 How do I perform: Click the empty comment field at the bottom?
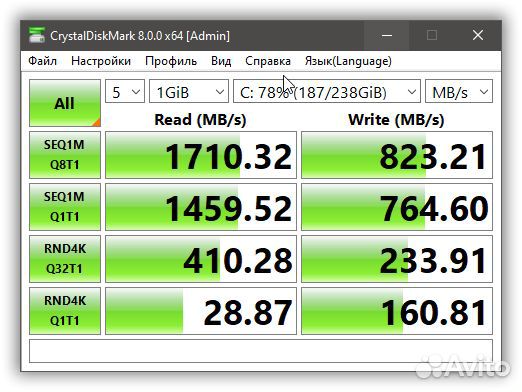click(261, 351)
